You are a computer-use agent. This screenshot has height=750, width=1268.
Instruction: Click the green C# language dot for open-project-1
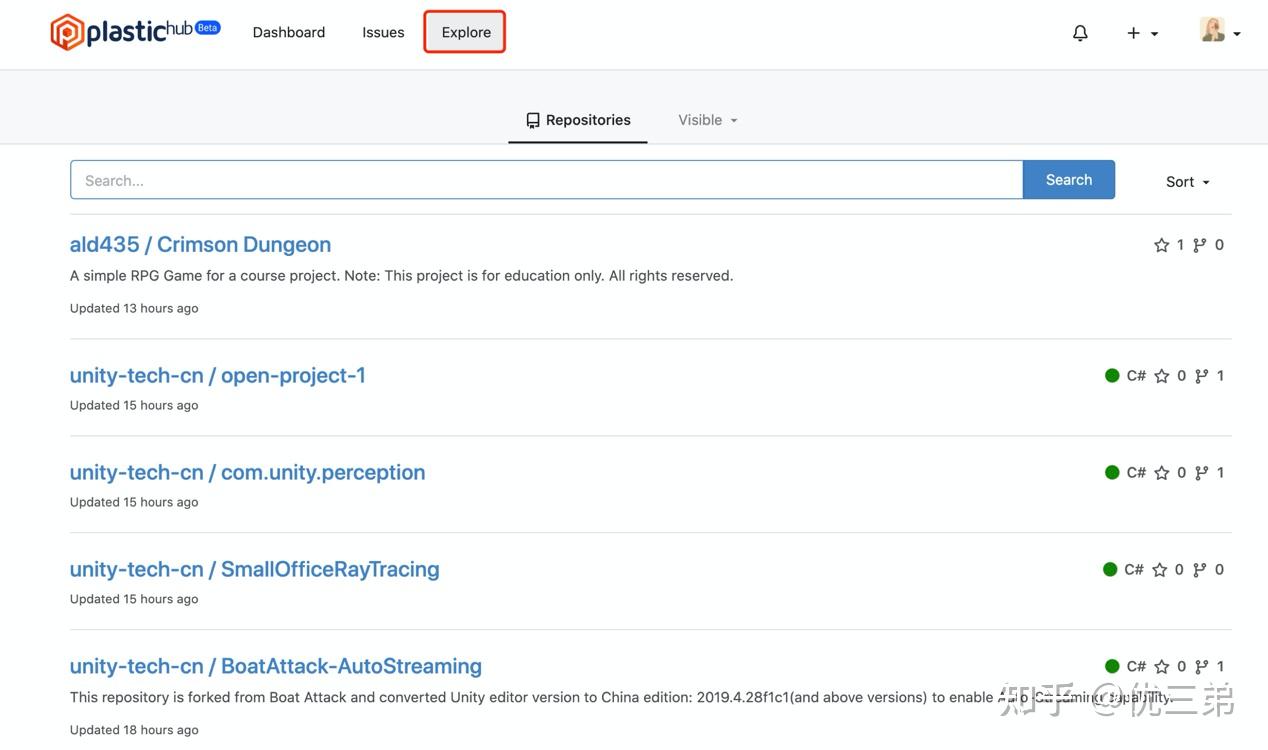pos(1112,376)
